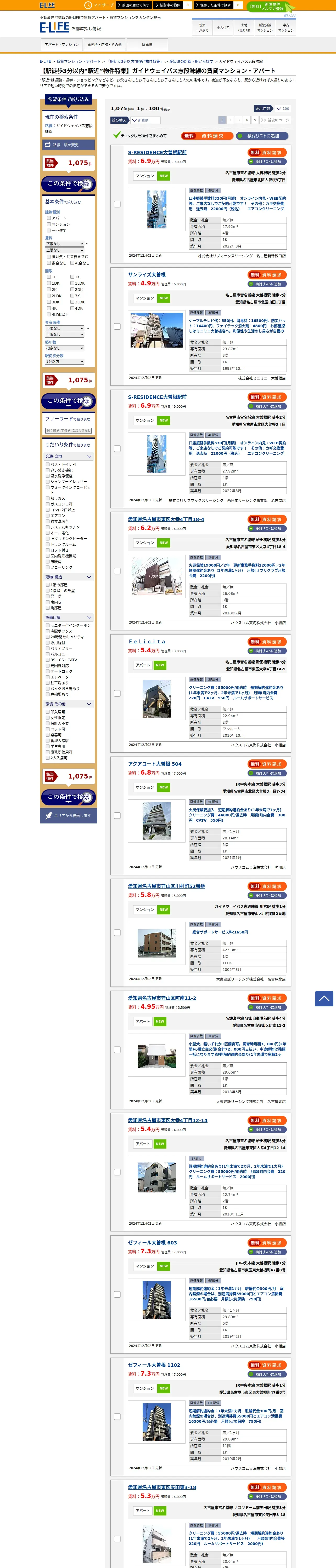Open 土地(売り地) navigation item

coord(244,27)
